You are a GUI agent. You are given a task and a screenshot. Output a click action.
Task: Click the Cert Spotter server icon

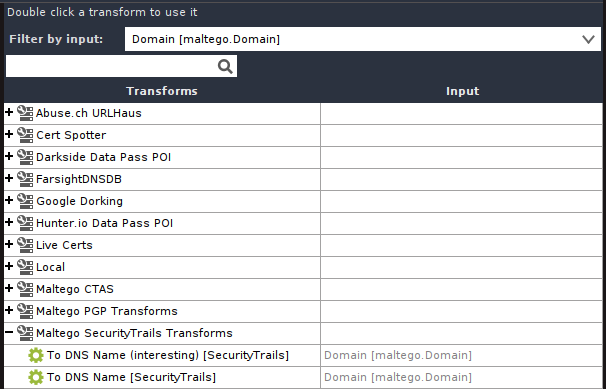(25, 135)
